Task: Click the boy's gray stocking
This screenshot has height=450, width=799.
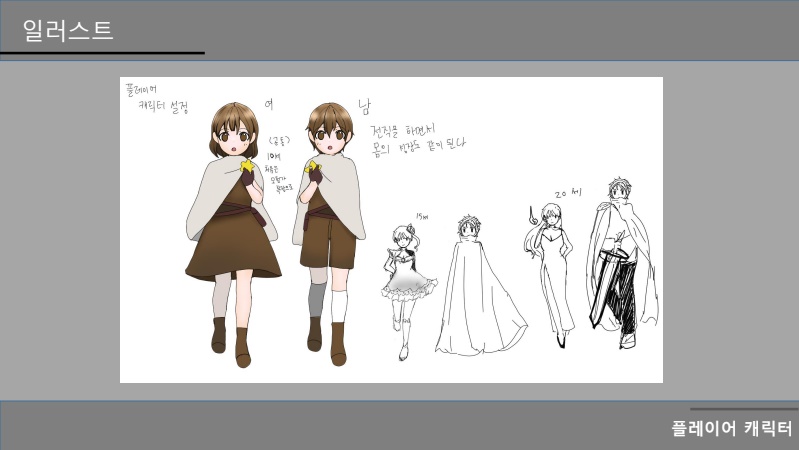Action: [x=318, y=298]
